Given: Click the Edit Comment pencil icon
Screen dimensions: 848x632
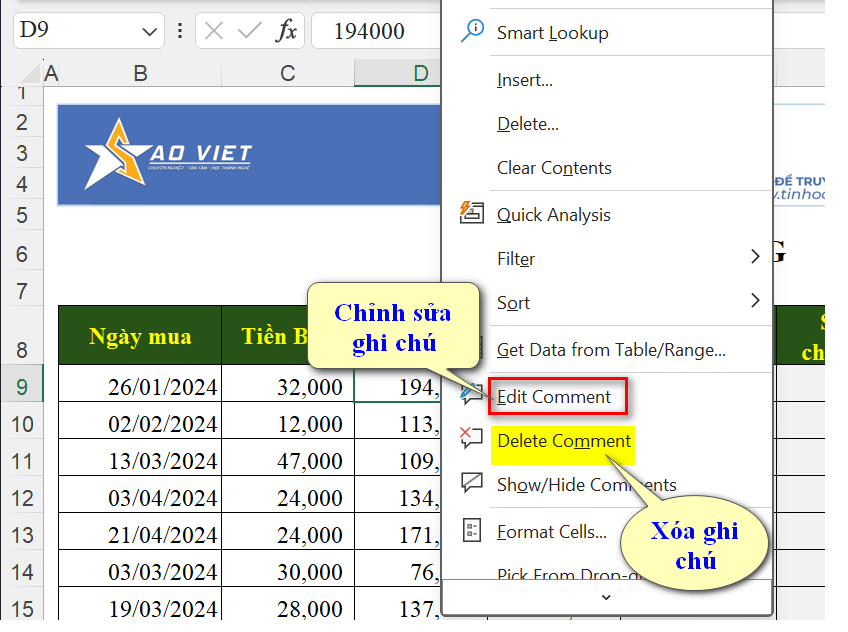Looking at the screenshot, I should [470, 396].
